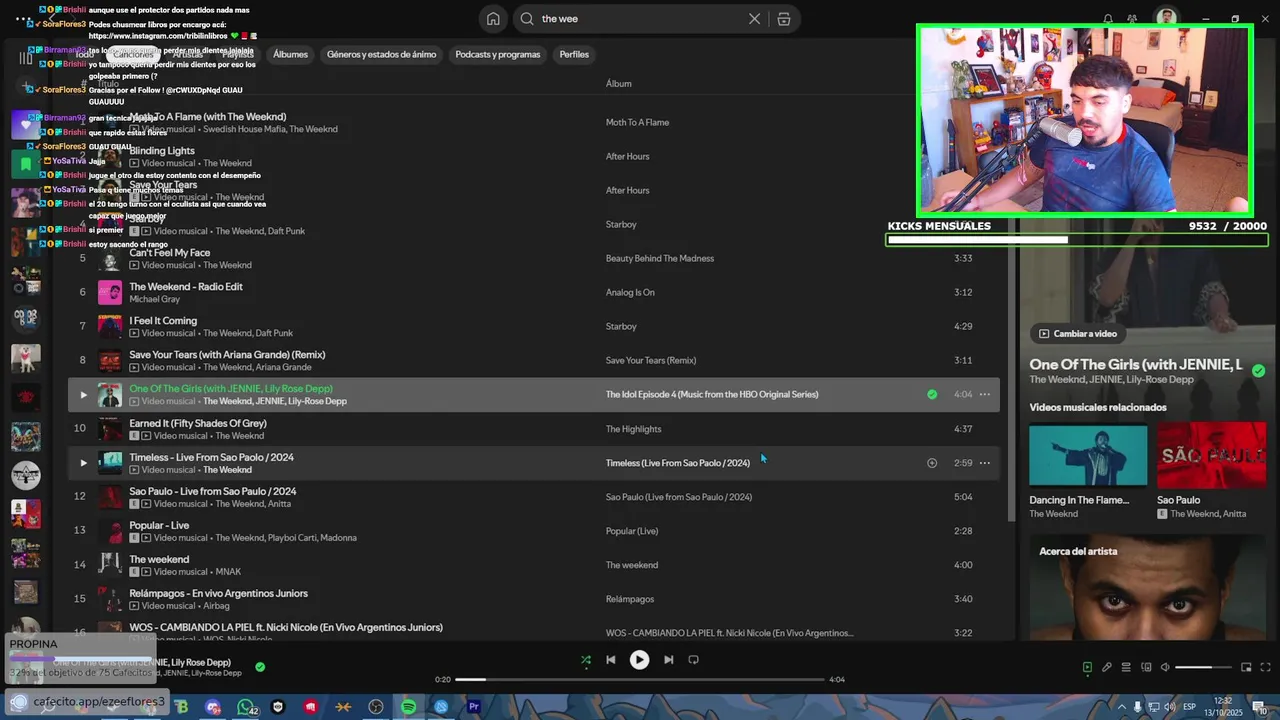Select Popular - Live track
The width and height of the screenshot is (1280, 720).
point(159,525)
